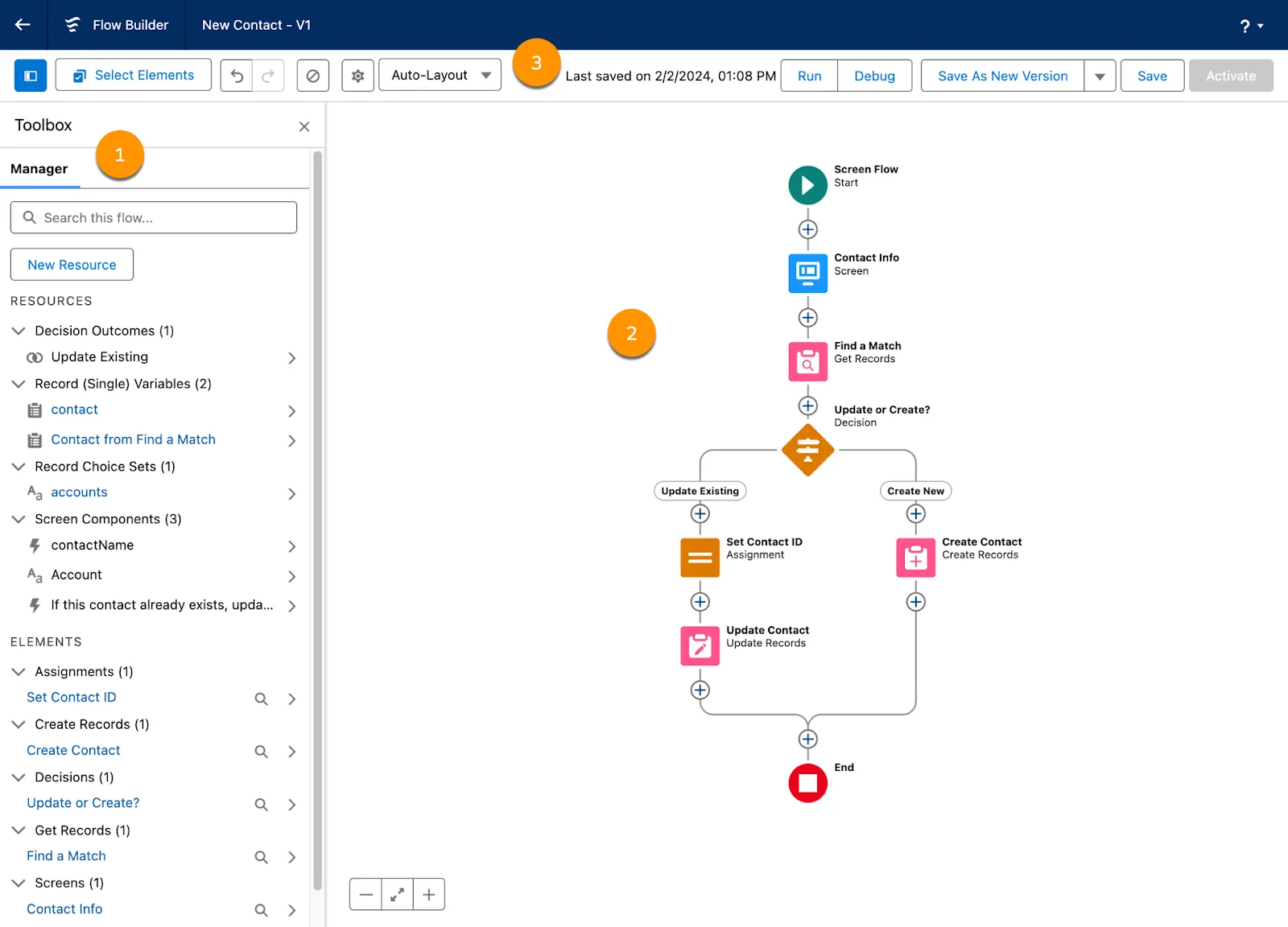Open the Help menu dropdown

coord(1250,25)
